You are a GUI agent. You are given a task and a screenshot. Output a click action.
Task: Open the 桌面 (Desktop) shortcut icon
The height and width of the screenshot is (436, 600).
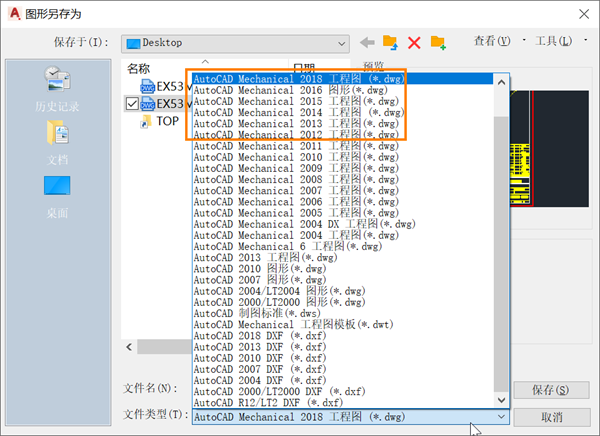pos(57,185)
